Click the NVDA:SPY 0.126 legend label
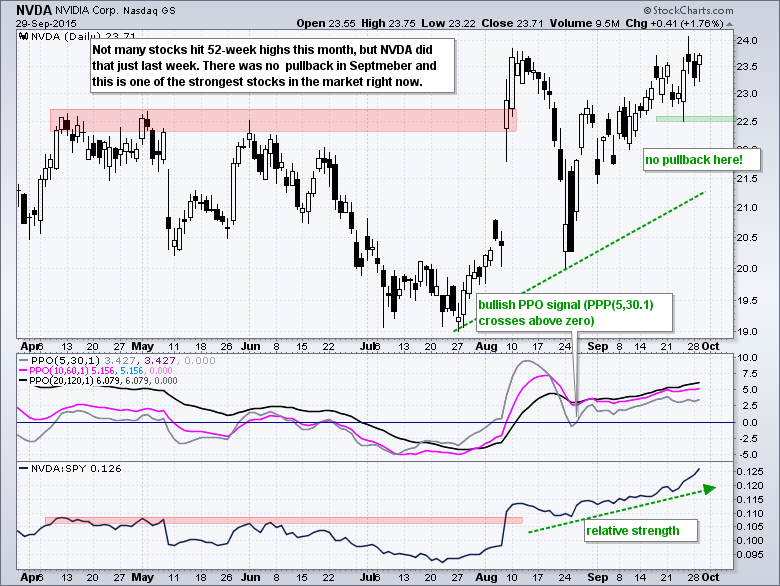Image resolution: width=780 pixels, height=586 pixels. point(70,469)
